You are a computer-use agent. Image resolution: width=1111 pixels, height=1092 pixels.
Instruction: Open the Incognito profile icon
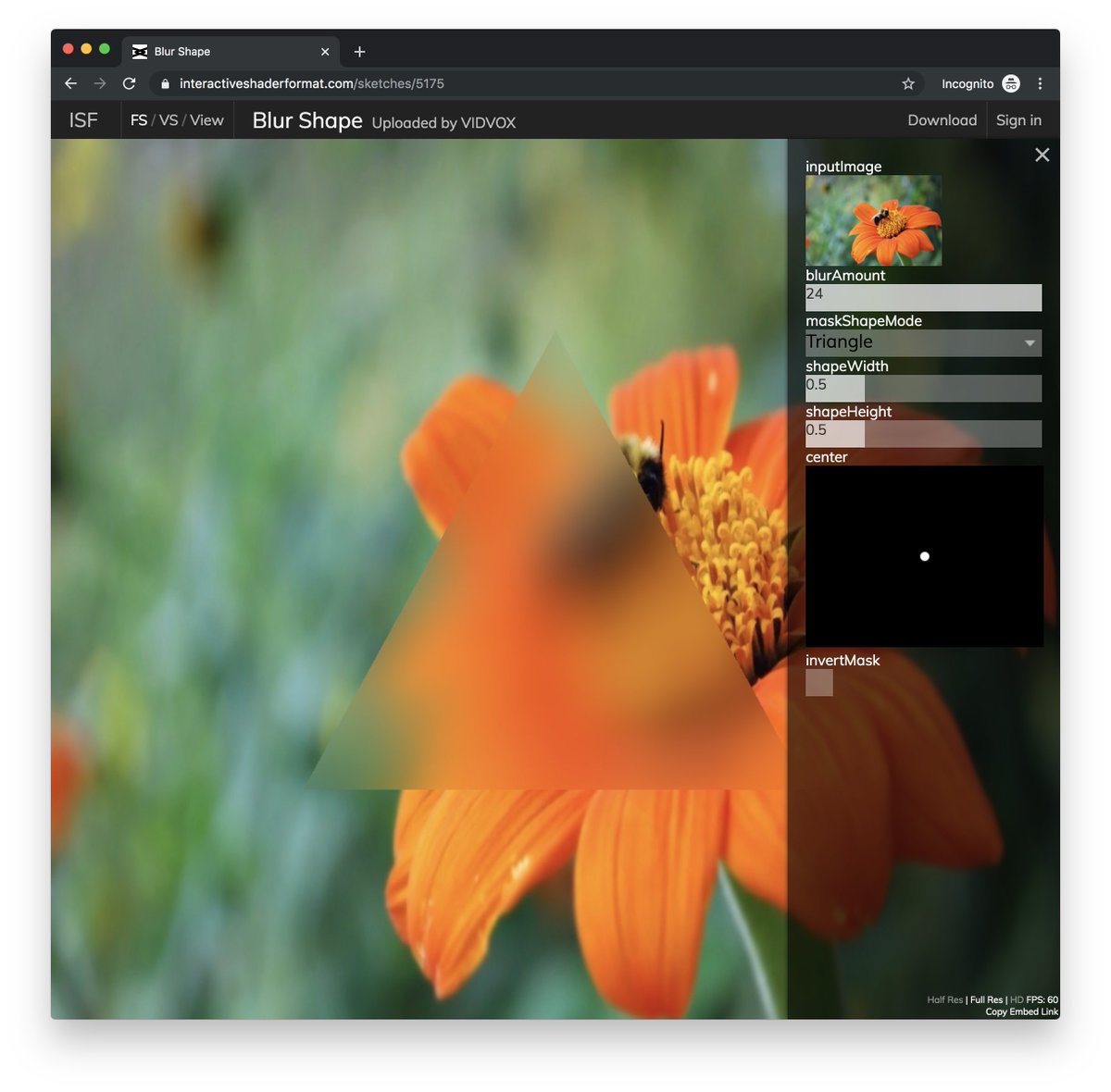(x=1011, y=83)
